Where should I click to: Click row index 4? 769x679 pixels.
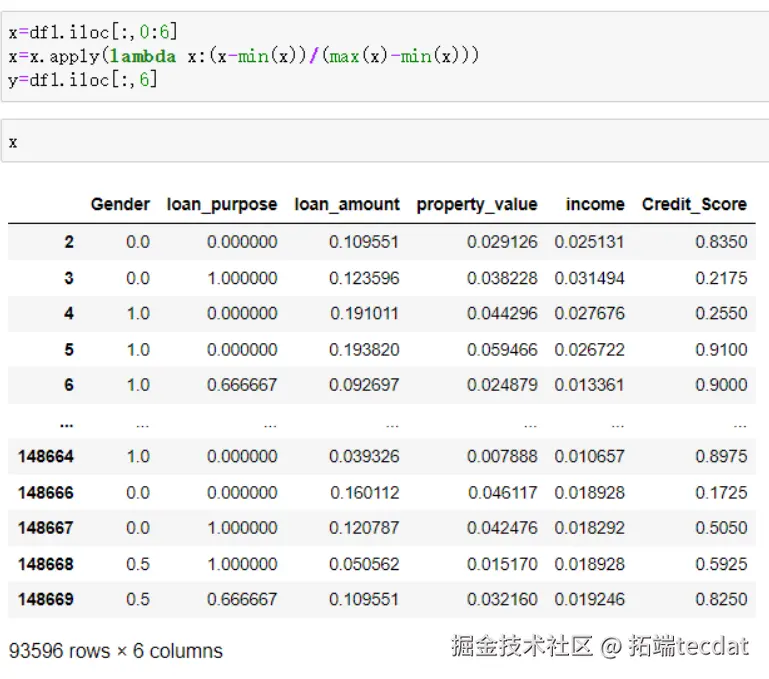click(69, 313)
